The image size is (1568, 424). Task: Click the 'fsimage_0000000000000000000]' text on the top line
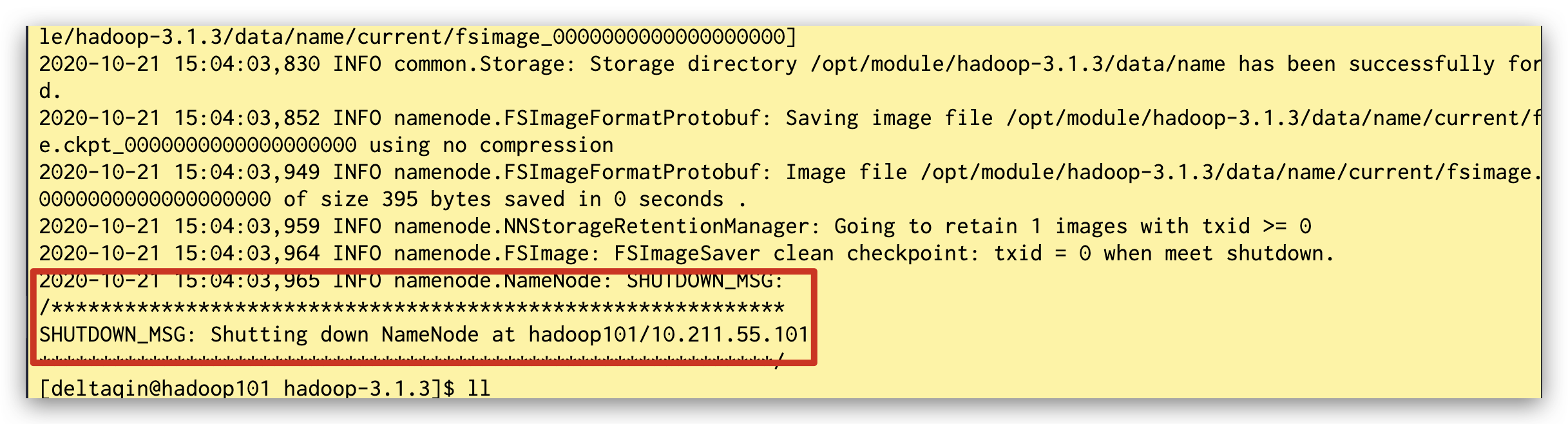[626, 37]
